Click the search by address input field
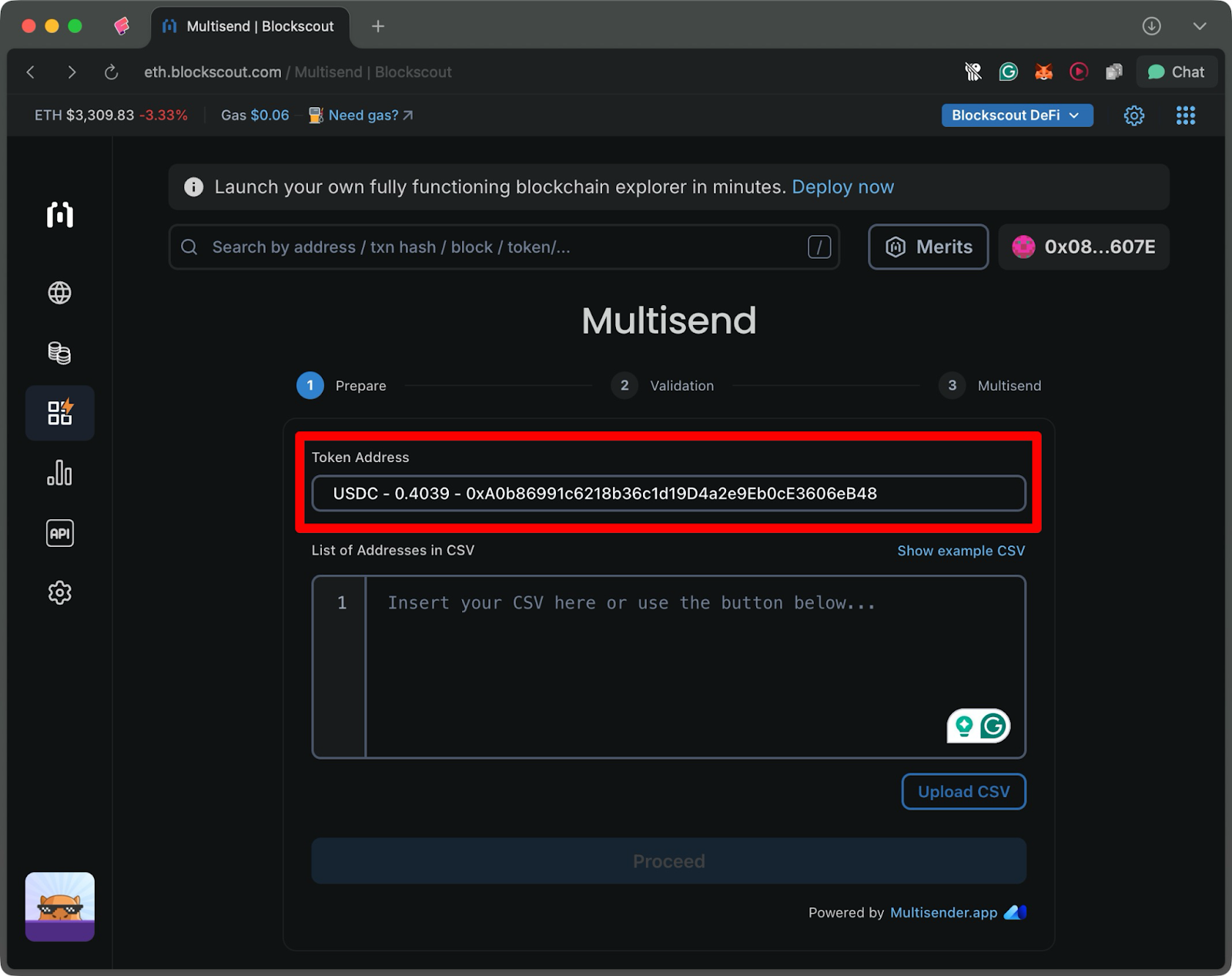 [504, 247]
